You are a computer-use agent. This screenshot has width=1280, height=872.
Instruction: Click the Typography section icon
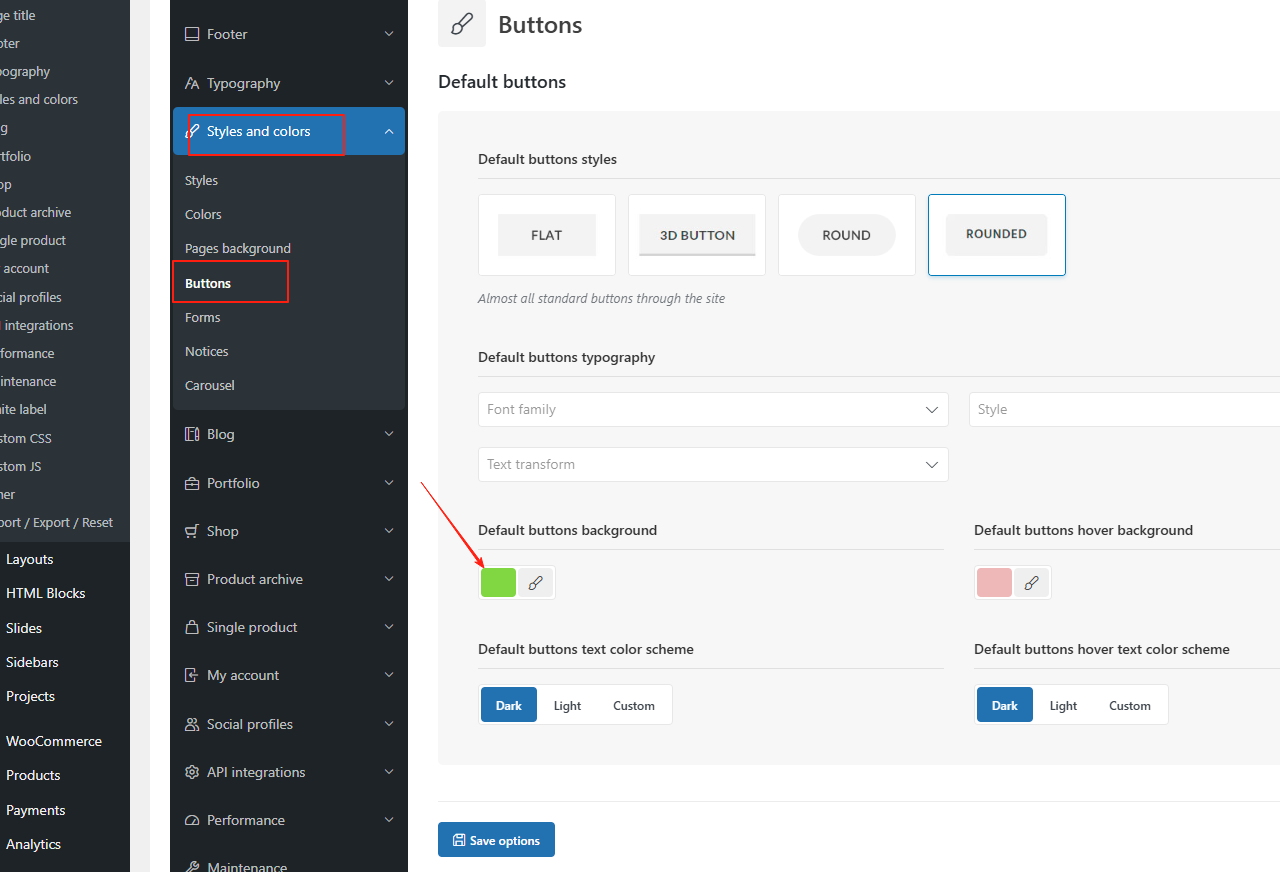191,82
